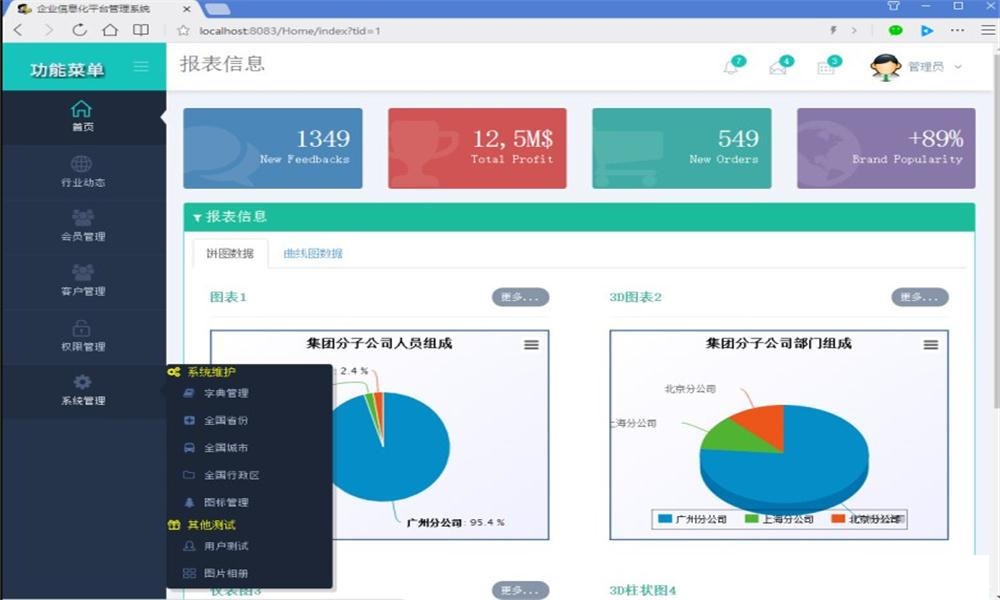Open the 12,5M$ Total Profit card
The image size is (1000, 600).
point(477,148)
